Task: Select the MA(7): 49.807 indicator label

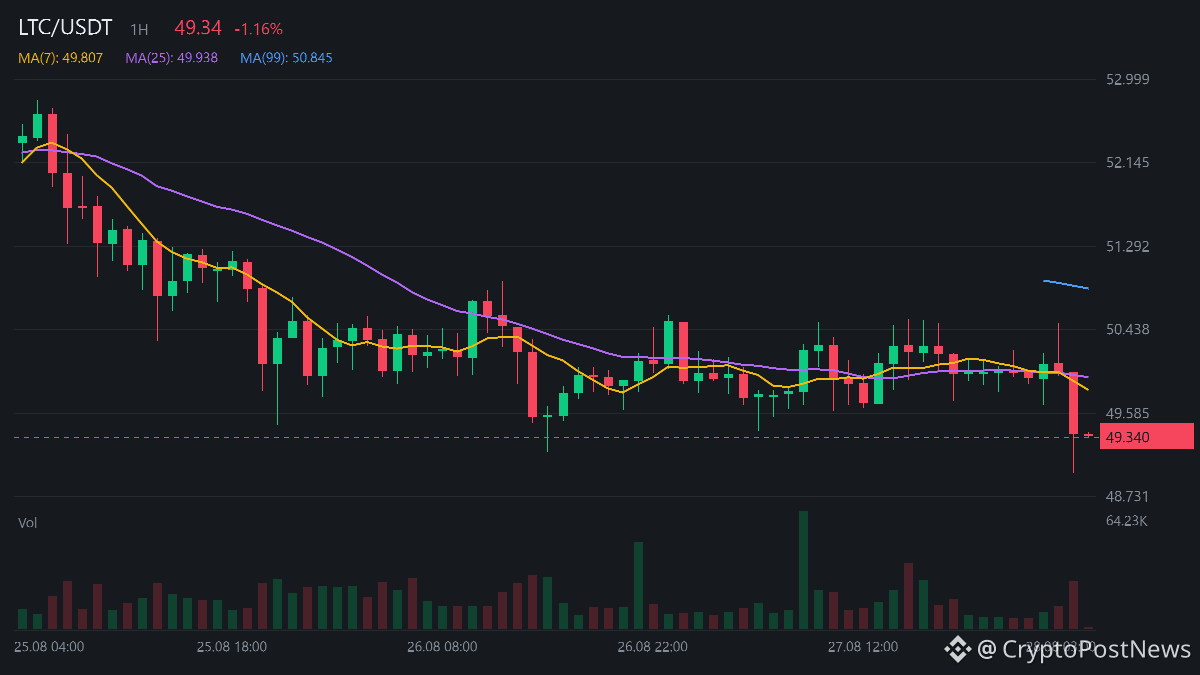Action: (60, 58)
